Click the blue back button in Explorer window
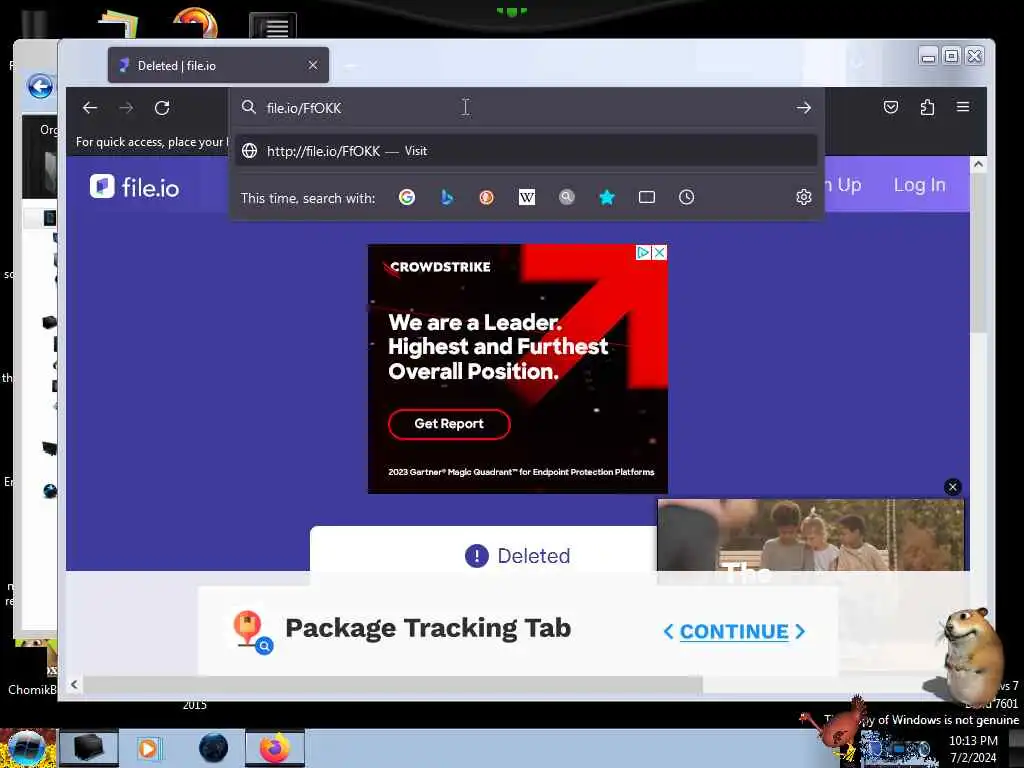The width and height of the screenshot is (1024, 768). point(40,86)
